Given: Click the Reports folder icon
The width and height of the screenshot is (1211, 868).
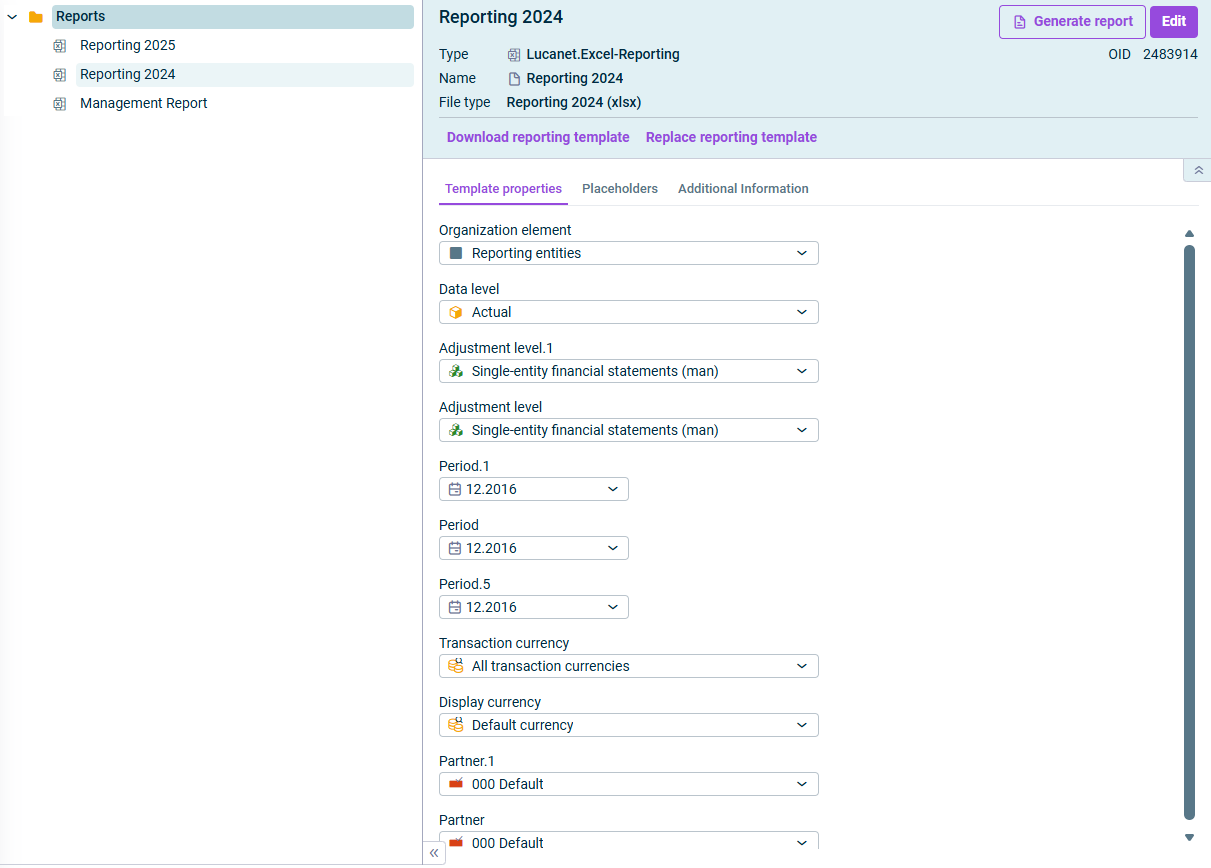Looking at the screenshot, I should tap(36, 17).
